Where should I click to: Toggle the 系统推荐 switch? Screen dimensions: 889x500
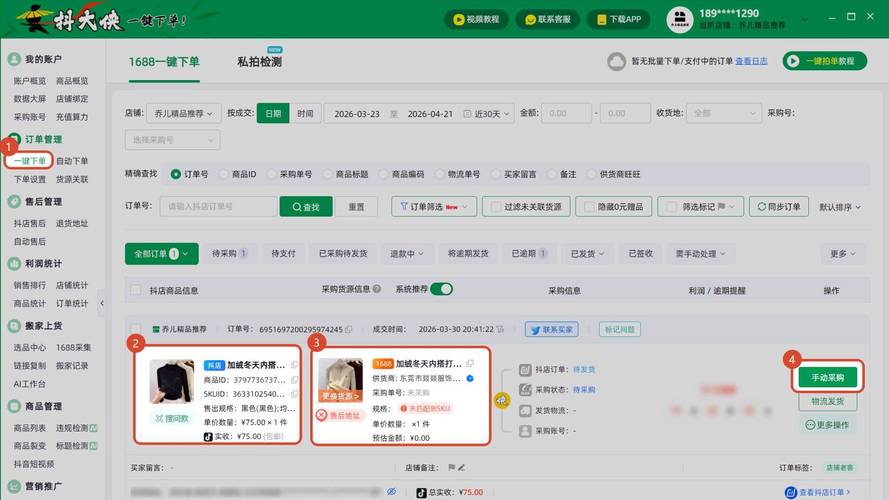pos(441,290)
